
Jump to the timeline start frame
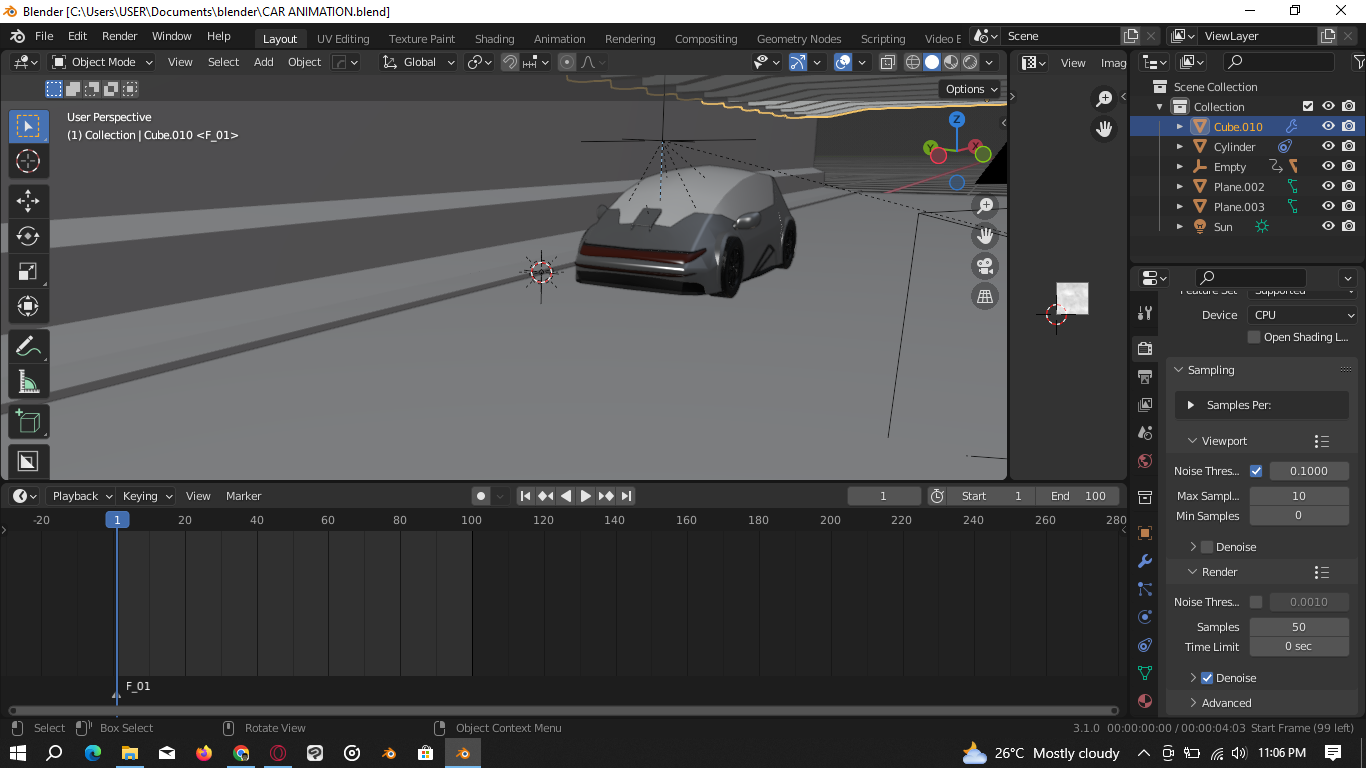click(x=526, y=496)
